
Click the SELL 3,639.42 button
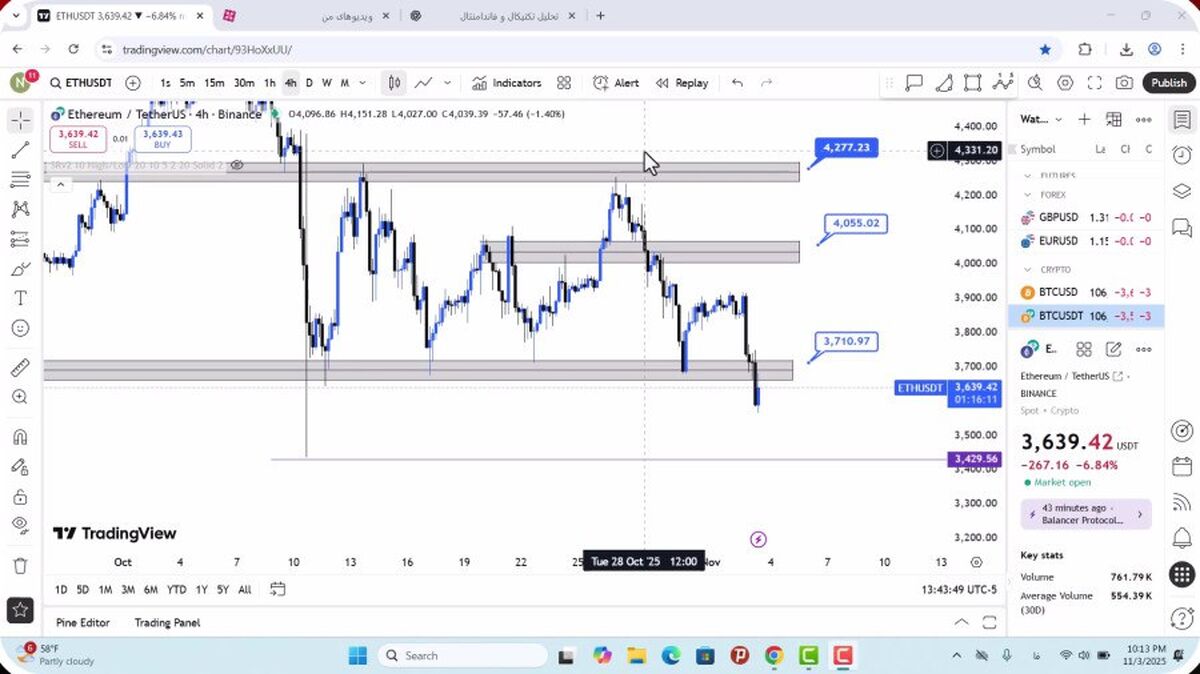pos(78,139)
